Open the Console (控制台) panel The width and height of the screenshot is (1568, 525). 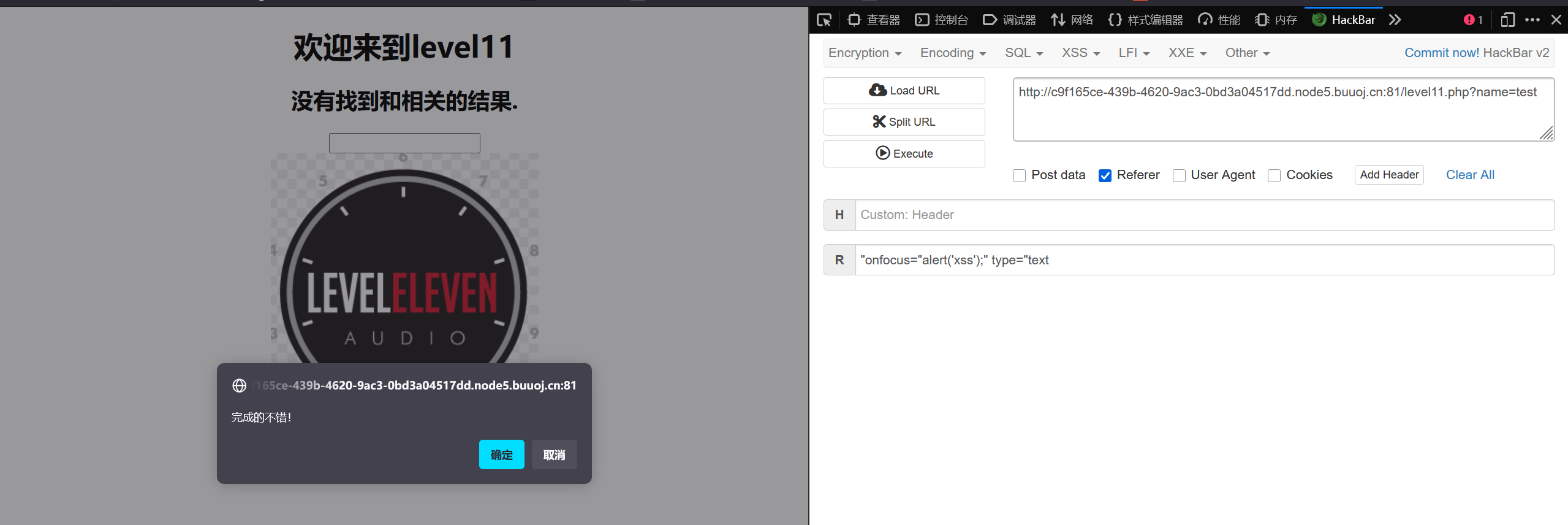coord(942,20)
